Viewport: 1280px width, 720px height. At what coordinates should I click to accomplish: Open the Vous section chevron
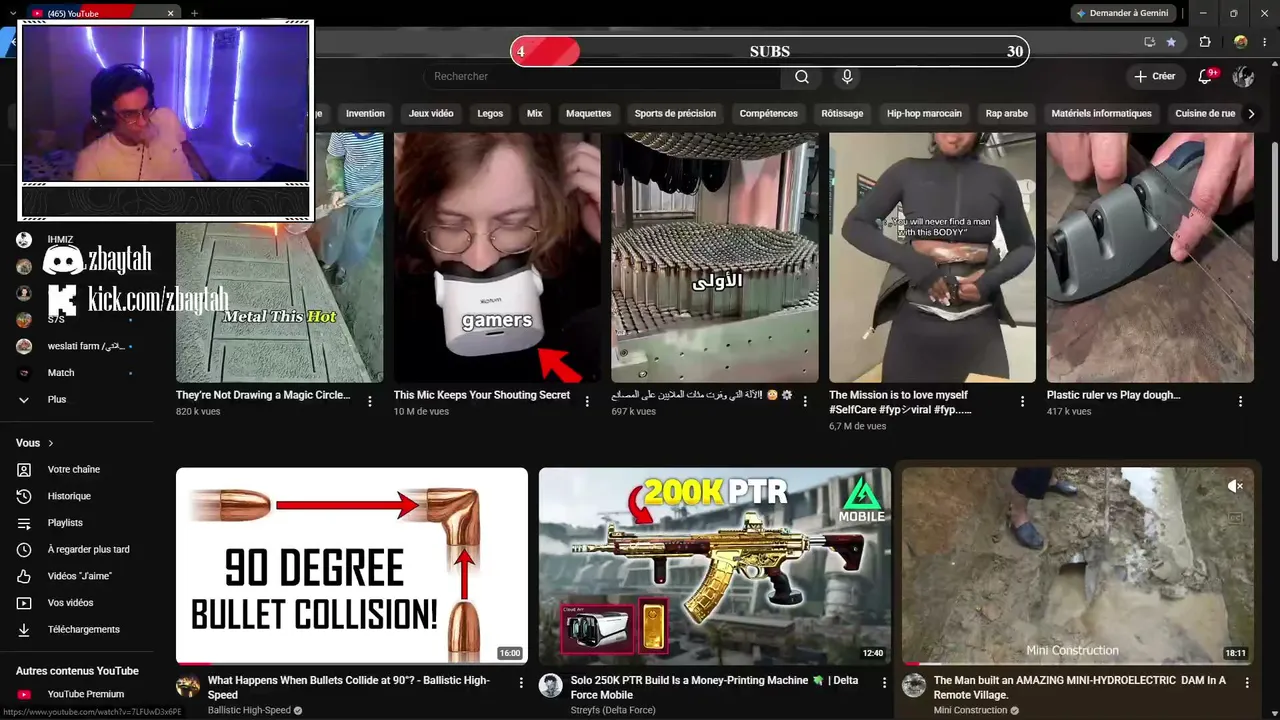(51, 443)
